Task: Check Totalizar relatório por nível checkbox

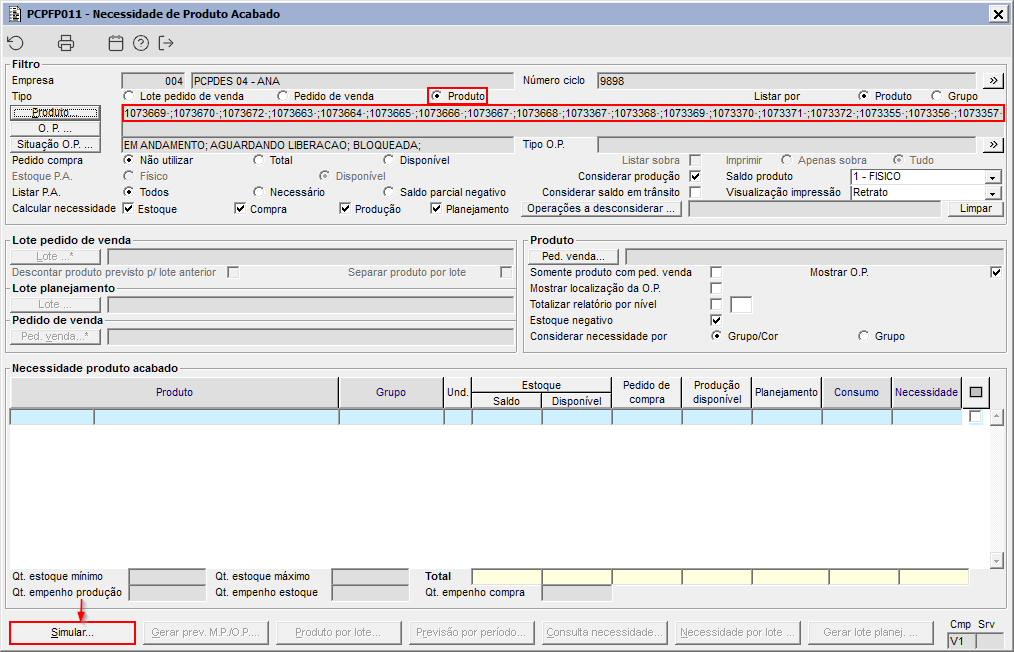Action: click(716, 304)
